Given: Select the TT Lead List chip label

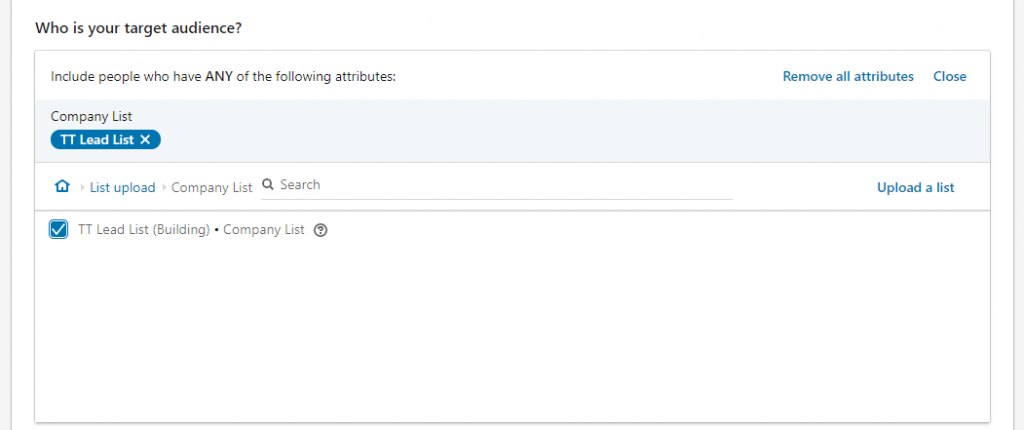Looking at the screenshot, I should click(97, 140).
